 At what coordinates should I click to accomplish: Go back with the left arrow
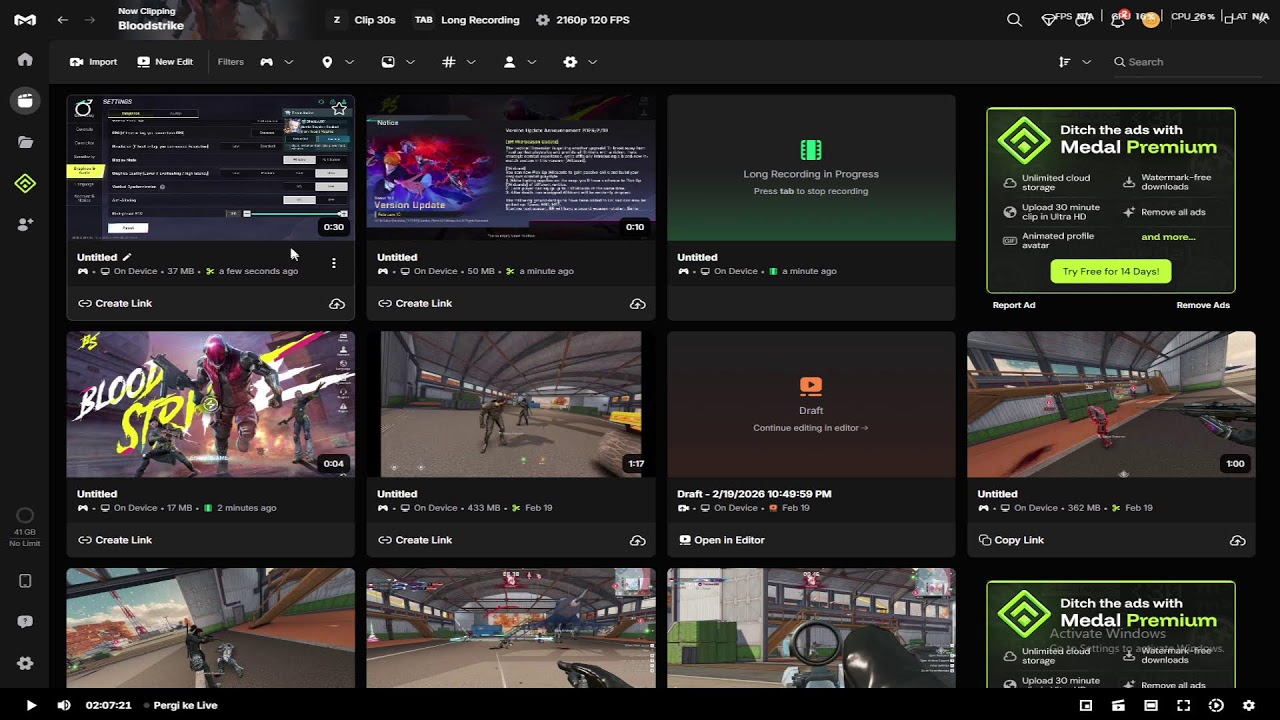pyautogui.click(x=63, y=20)
